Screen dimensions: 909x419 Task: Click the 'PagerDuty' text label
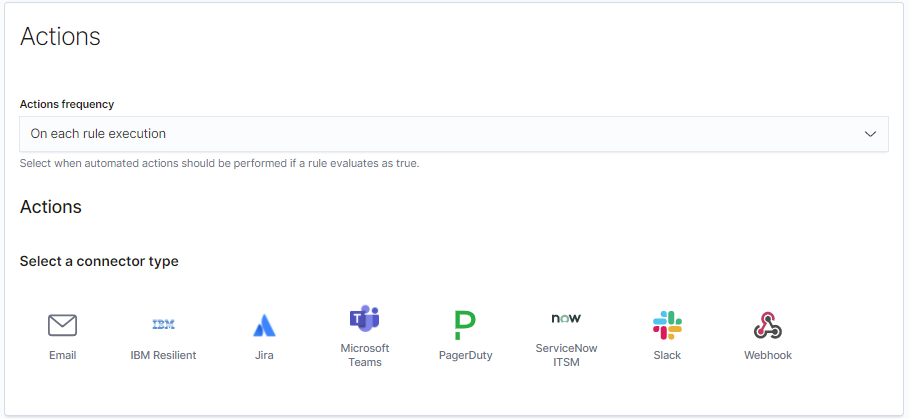(466, 355)
